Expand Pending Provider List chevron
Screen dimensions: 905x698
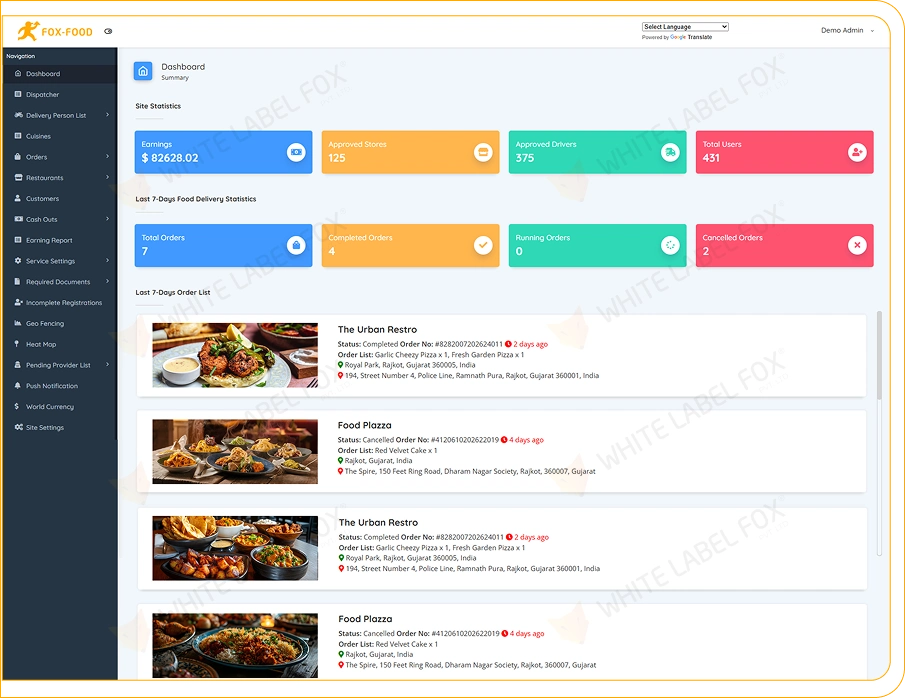click(x=108, y=364)
